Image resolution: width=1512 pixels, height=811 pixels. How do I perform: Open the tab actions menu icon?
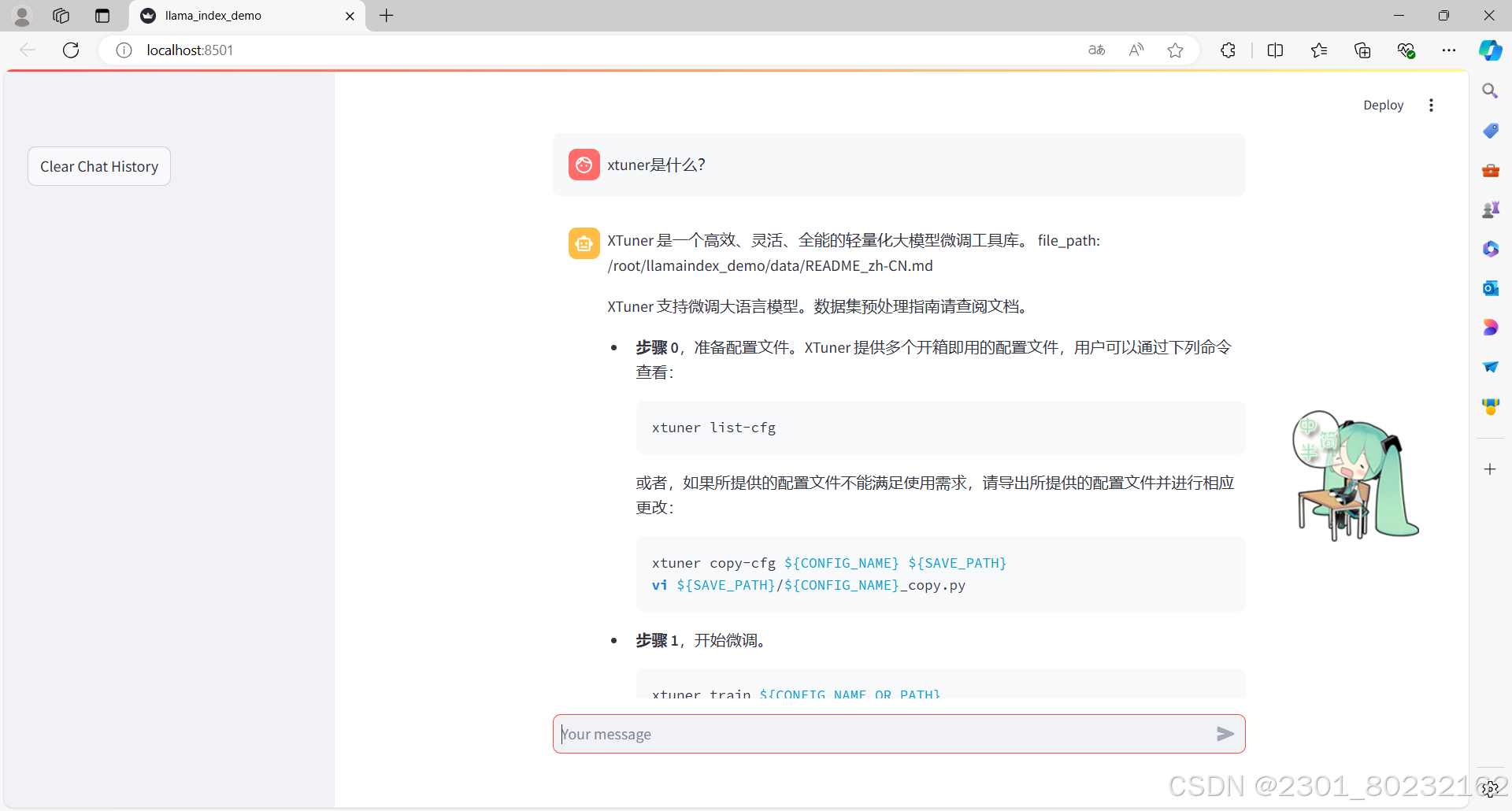102,16
